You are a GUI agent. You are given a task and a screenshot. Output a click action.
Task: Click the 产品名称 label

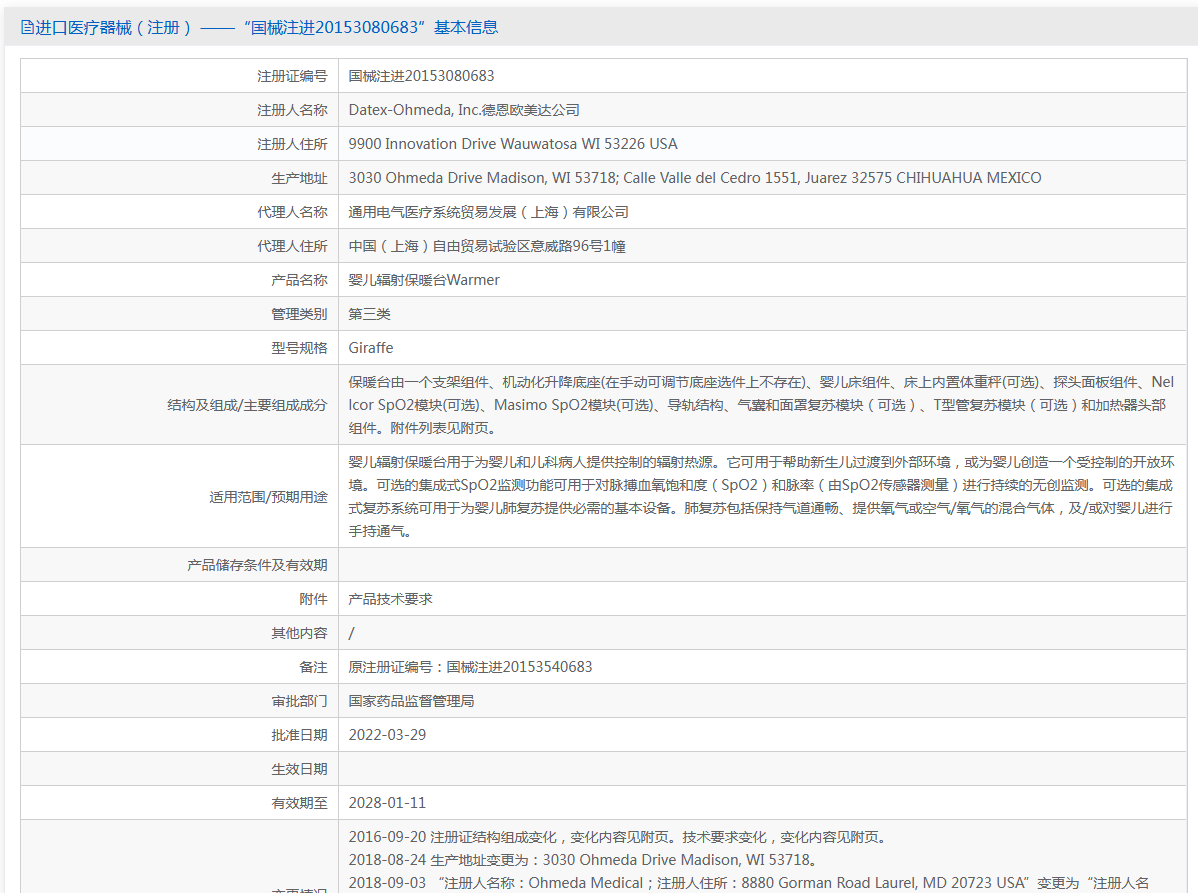point(299,280)
